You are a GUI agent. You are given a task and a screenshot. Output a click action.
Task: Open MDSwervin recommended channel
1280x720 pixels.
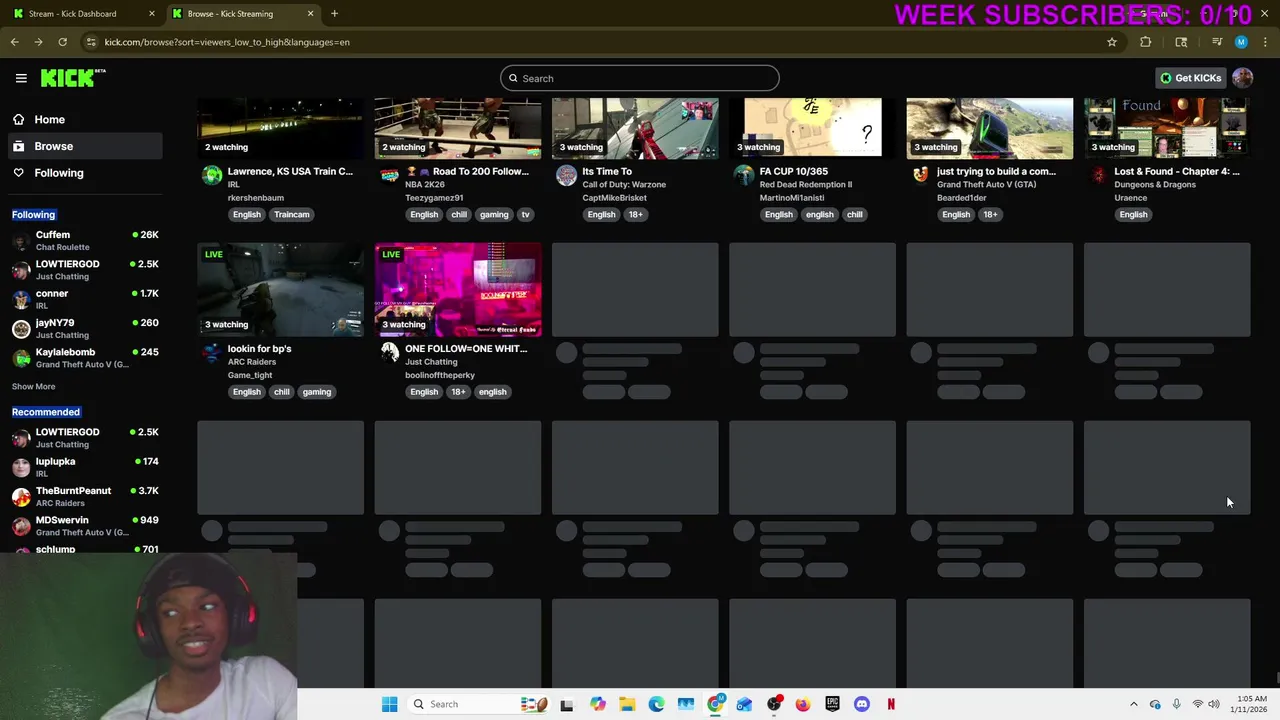point(85,526)
